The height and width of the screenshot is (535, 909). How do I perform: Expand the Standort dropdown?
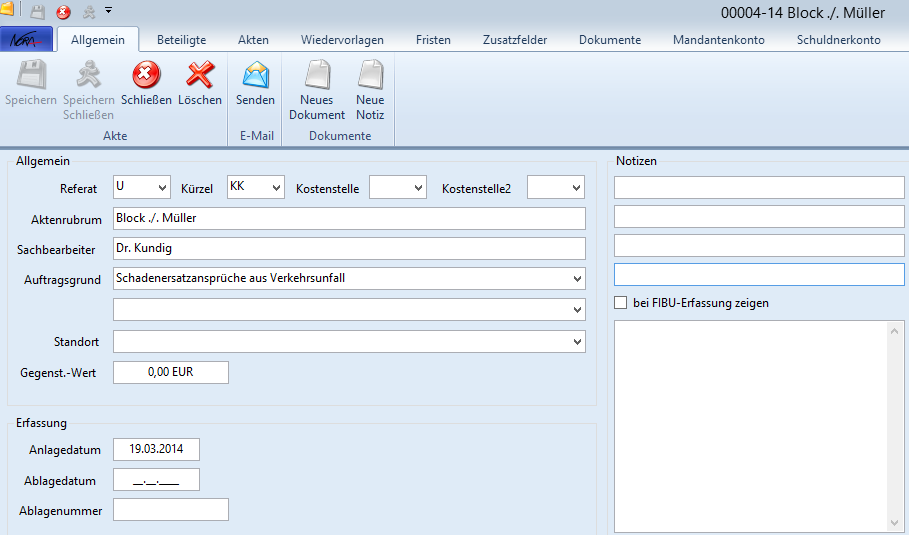pyautogui.click(x=576, y=342)
